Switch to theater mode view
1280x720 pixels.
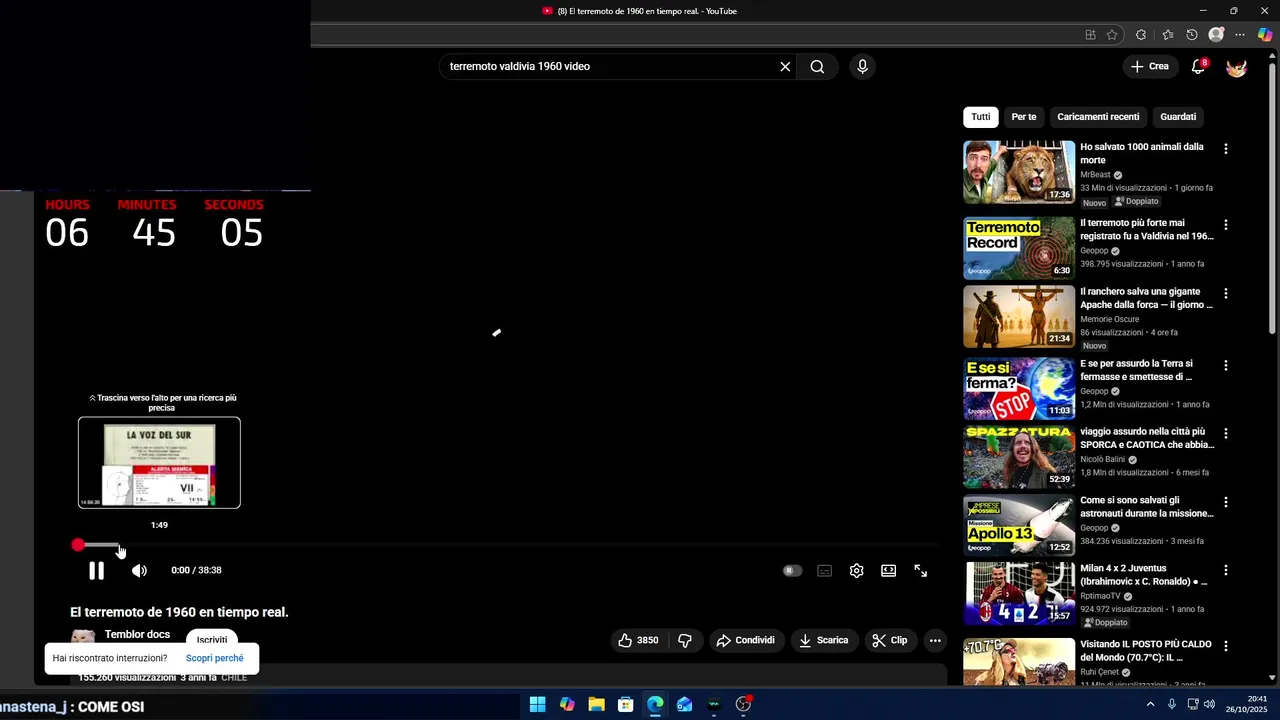pos(888,571)
